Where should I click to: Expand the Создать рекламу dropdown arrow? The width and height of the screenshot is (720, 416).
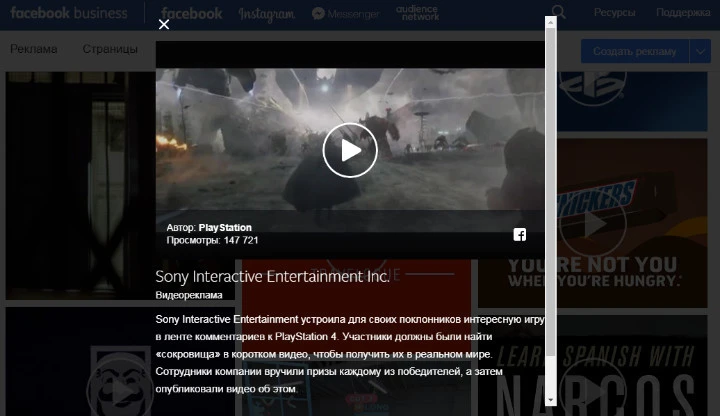pyautogui.click(x=698, y=51)
